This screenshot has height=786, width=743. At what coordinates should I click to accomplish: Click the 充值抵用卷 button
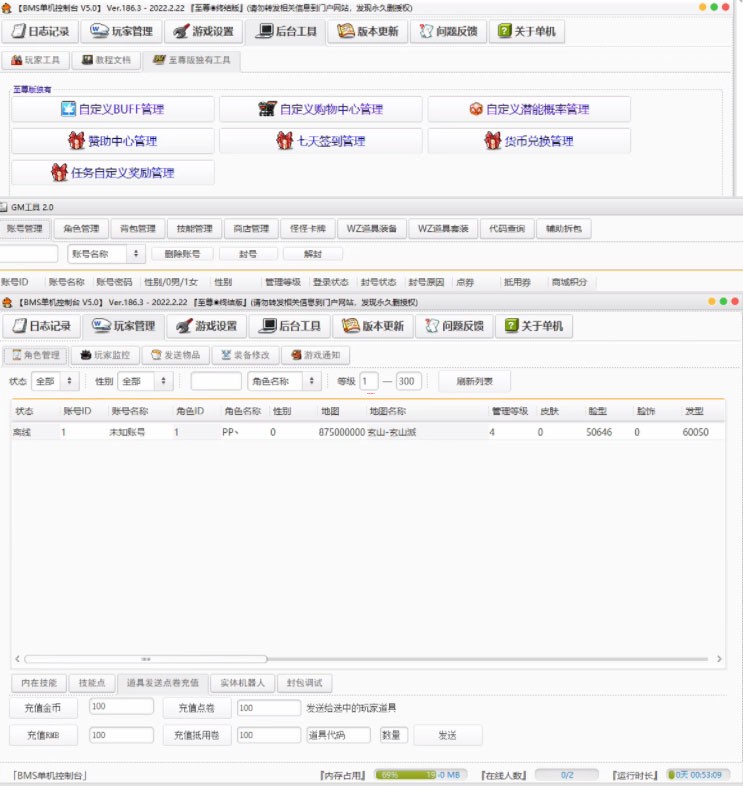(x=197, y=735)
